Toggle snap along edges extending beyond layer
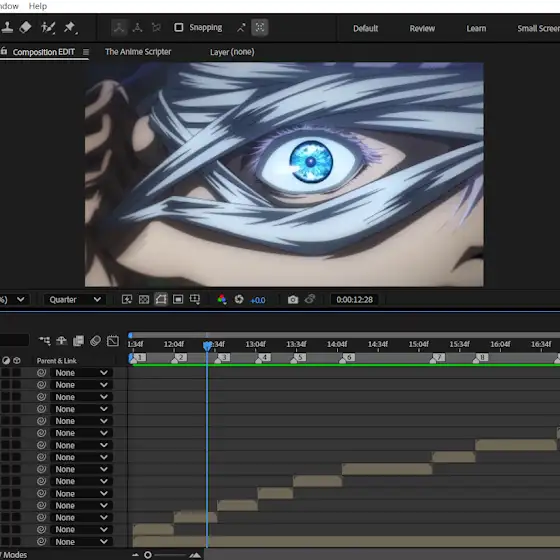Viewport: 560px width, 560px height. click(241, 28)
